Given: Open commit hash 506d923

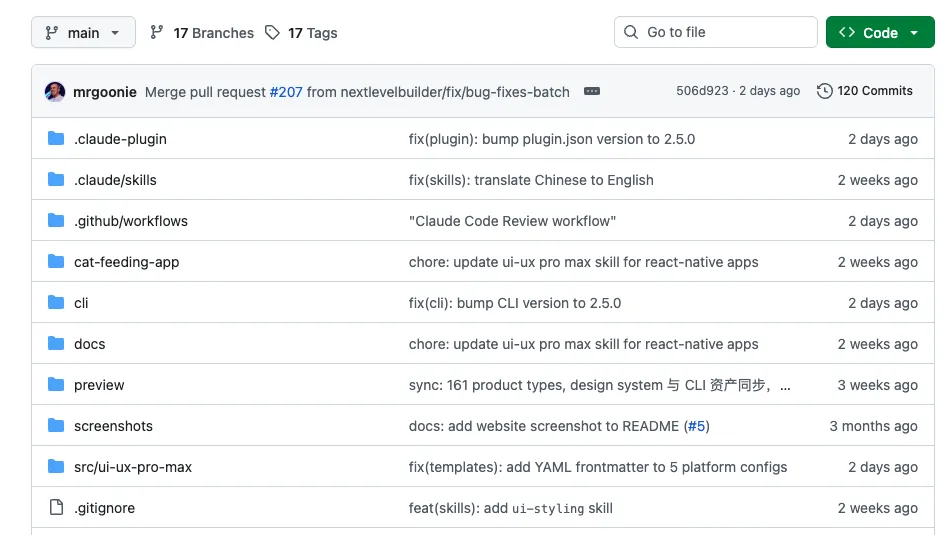Looking at the screenshot, I should 702,91.
